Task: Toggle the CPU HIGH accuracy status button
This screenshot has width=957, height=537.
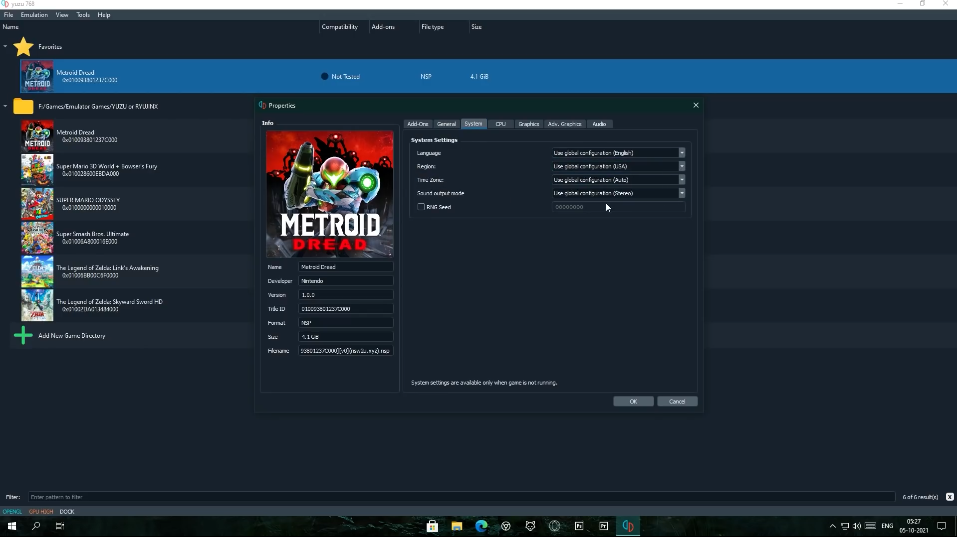Action: [x=41, y=511]
